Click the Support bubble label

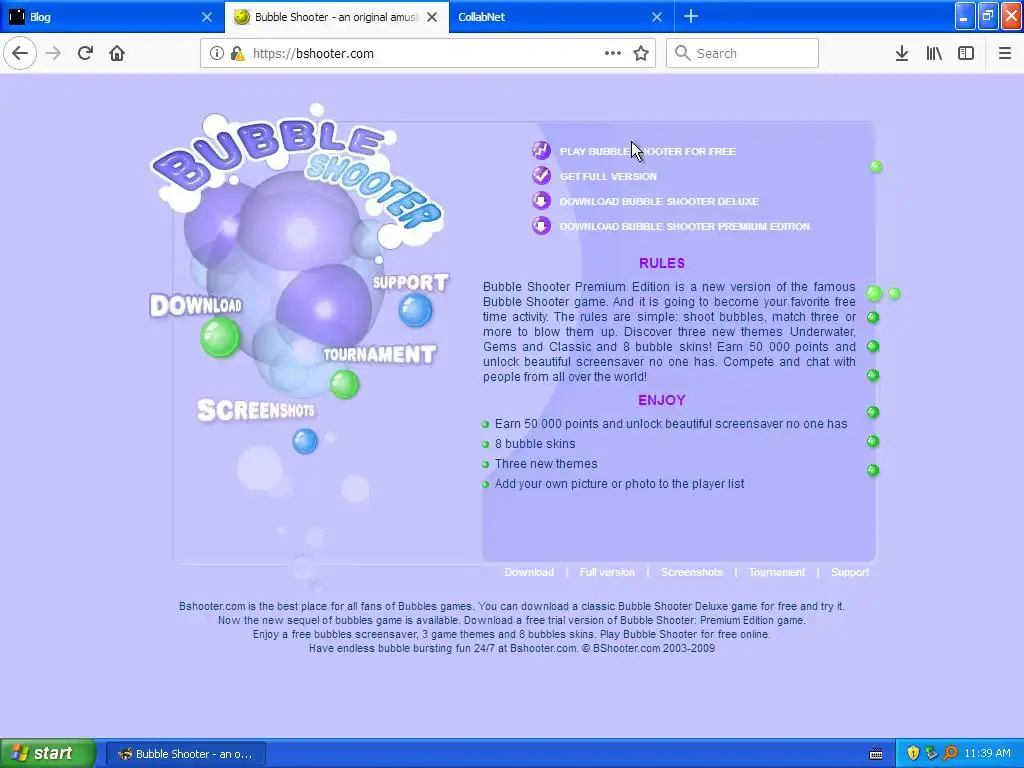pos(410,283)
